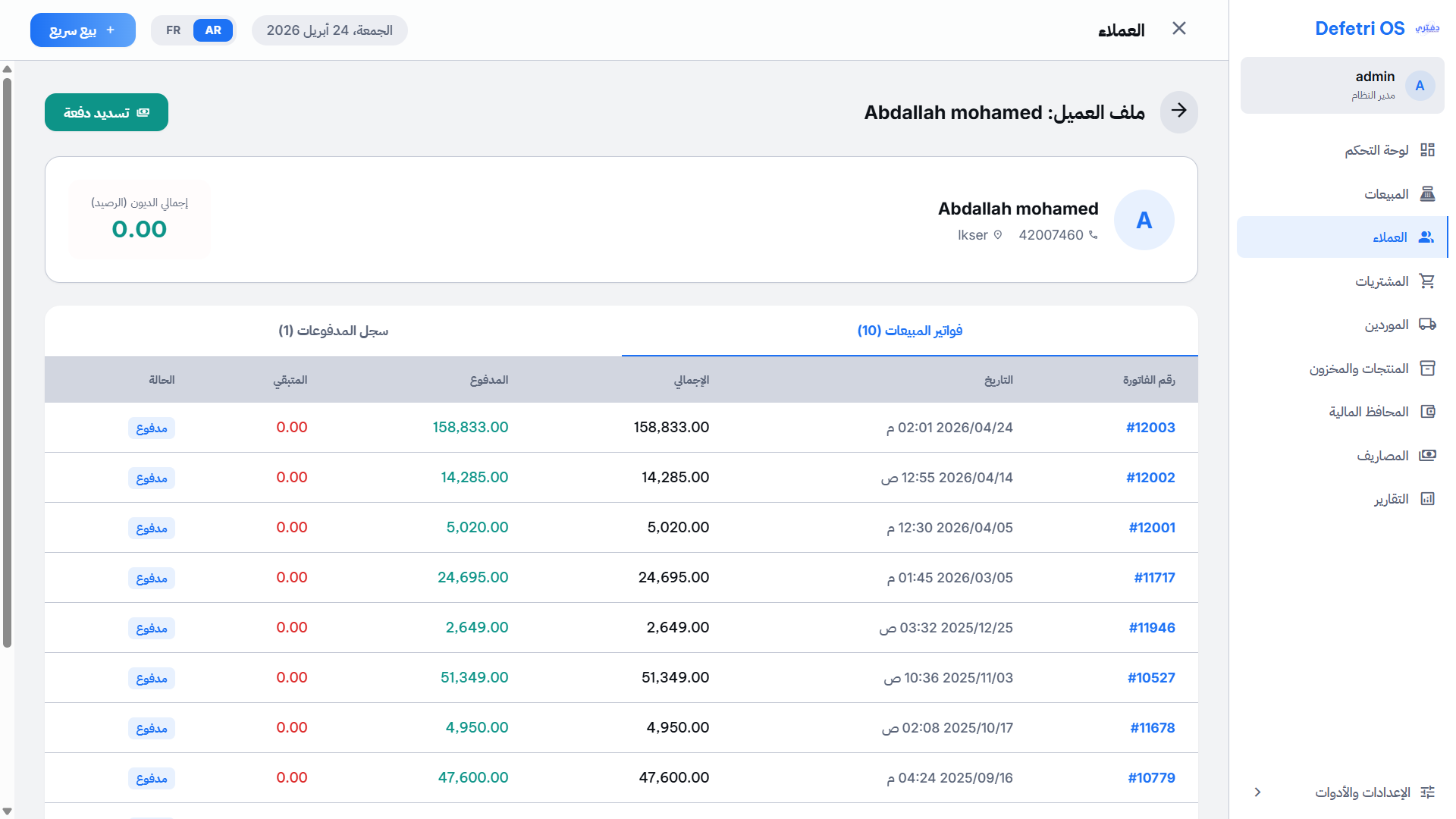The height and width of the screenshot is (819, 1456).
Task: Switch interface language to FR
Action: point(173,30)
